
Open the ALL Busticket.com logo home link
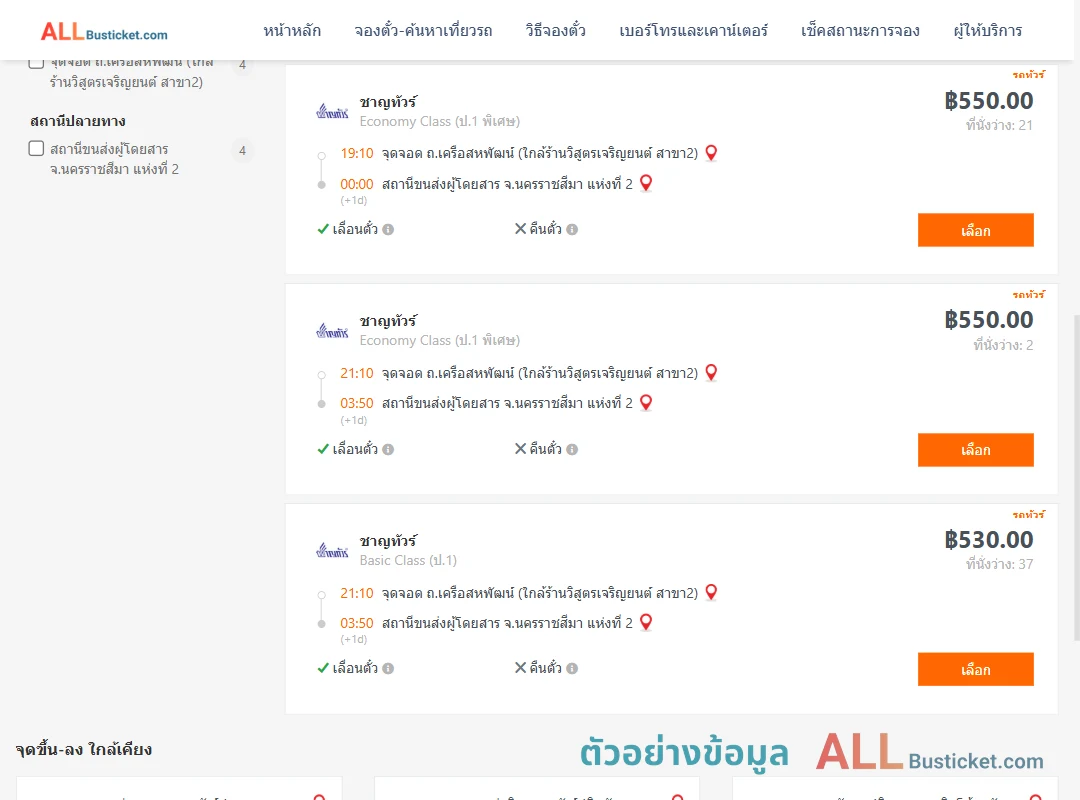[104, 32]
